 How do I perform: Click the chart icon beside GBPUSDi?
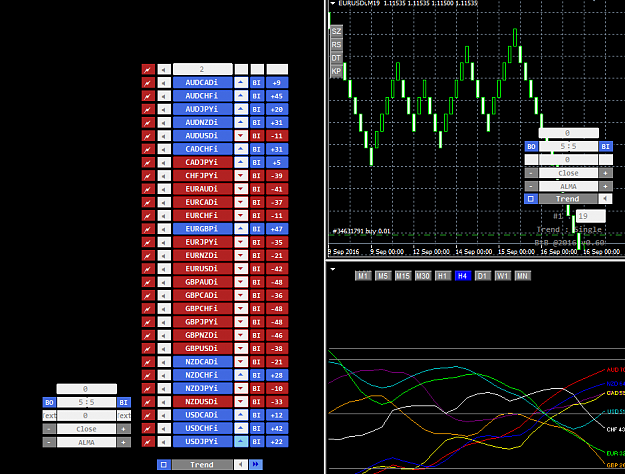148,349
